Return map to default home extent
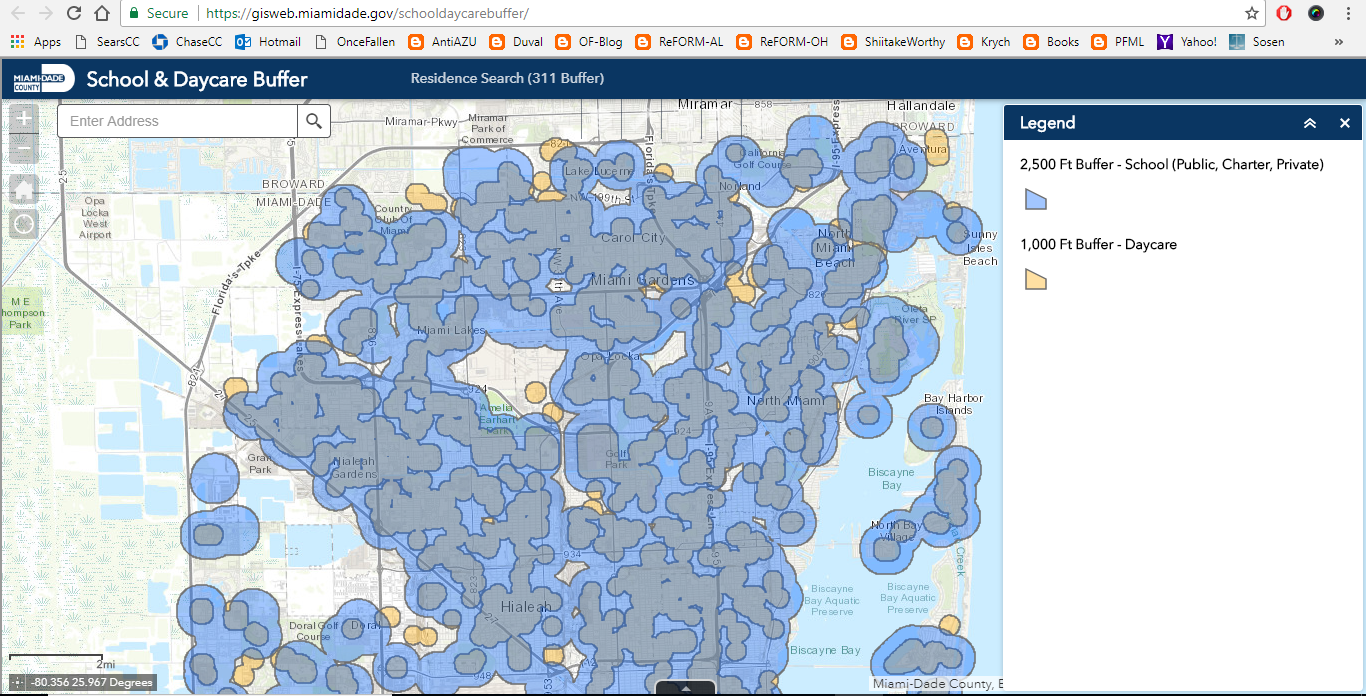 (x=24, y=189)
